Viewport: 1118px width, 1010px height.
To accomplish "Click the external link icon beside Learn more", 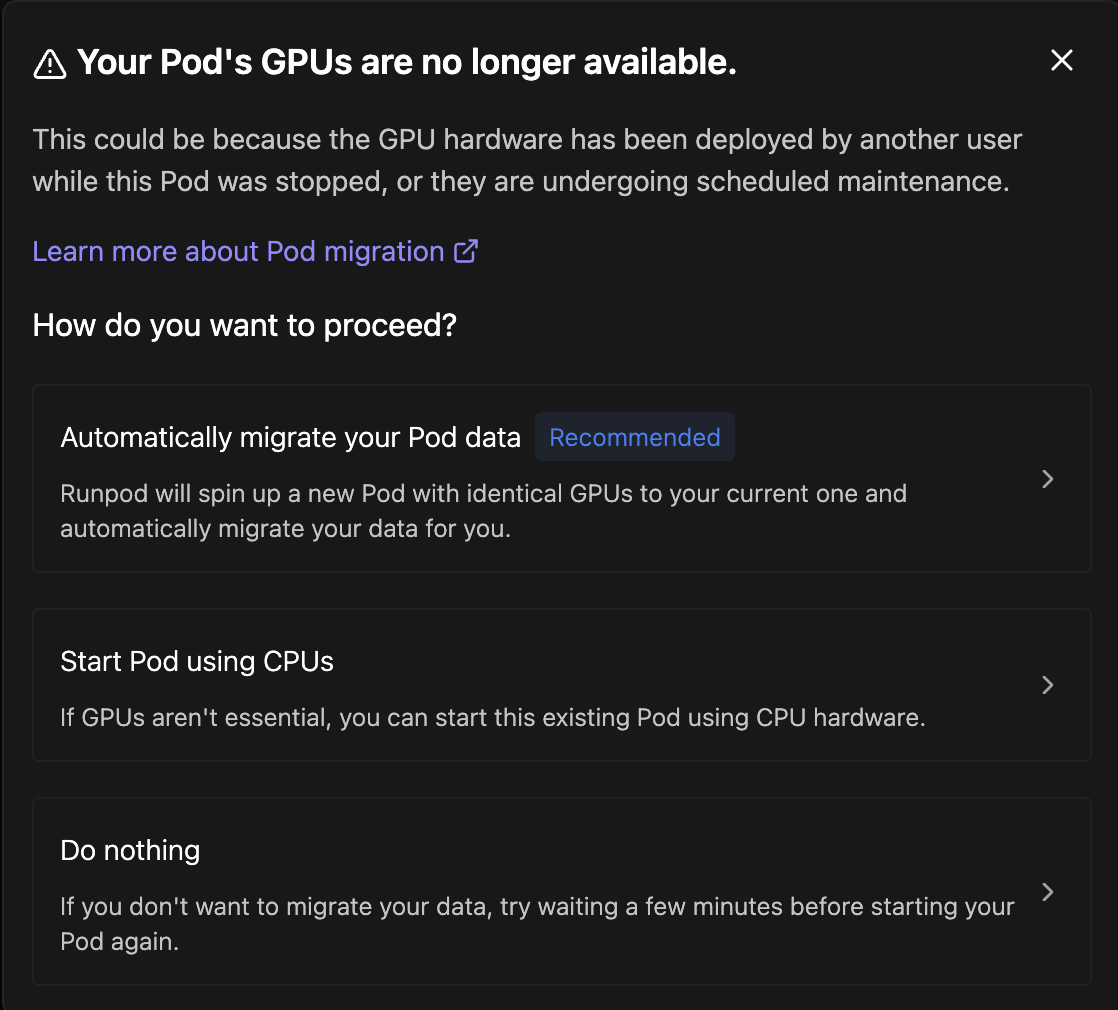I will 466,251.
